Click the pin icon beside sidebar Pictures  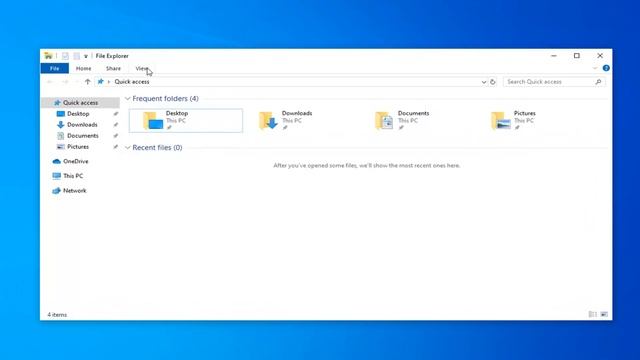click(116, 147)
